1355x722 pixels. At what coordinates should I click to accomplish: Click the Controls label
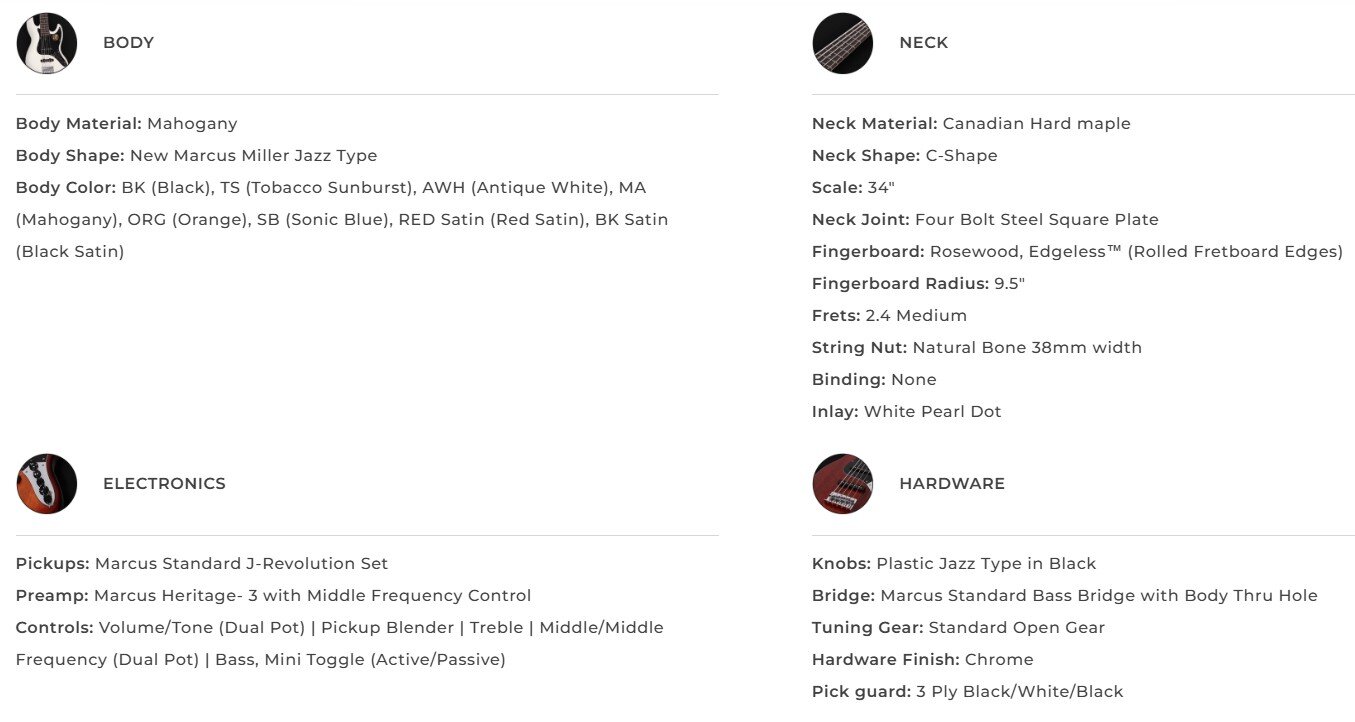(54, 628)
